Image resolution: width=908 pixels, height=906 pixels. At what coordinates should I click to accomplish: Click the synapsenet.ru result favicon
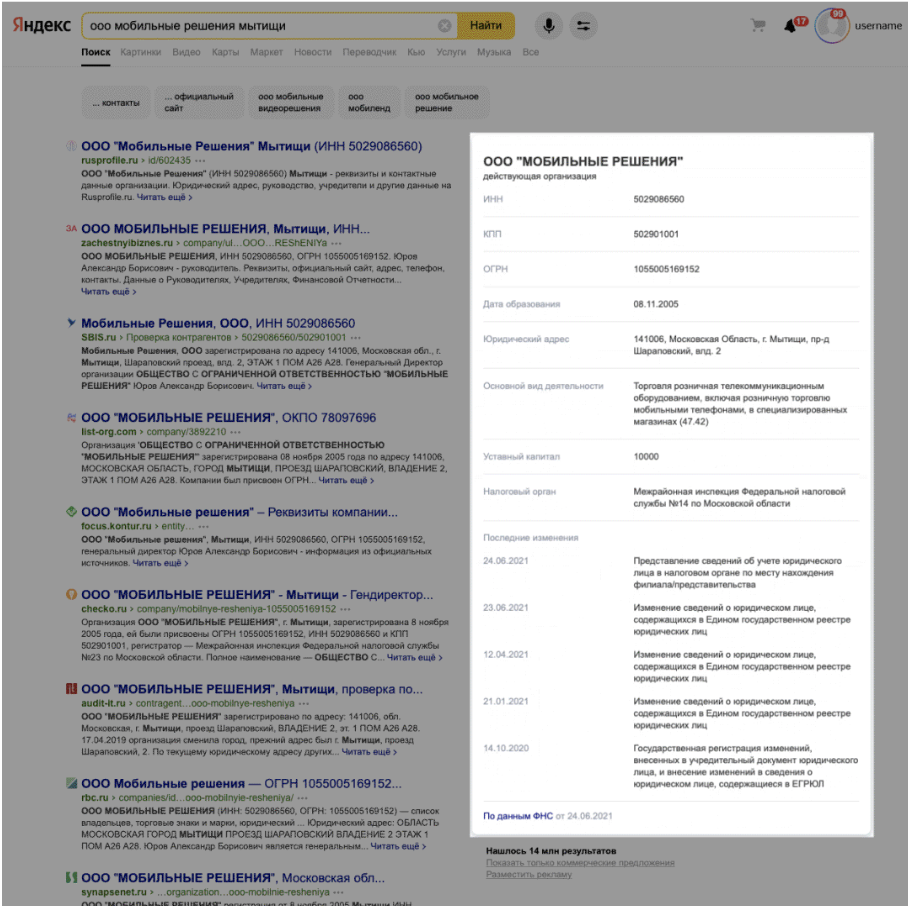pos(71,878)
